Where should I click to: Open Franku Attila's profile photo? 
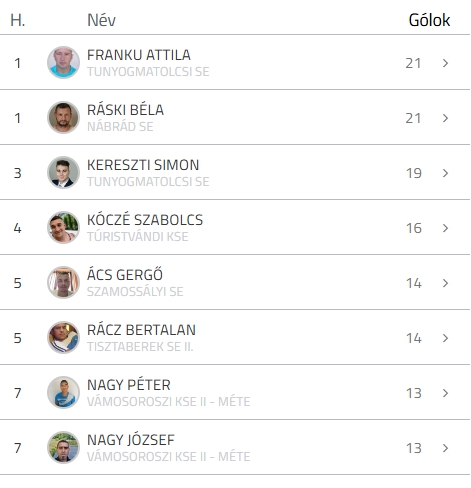[63, 62]
